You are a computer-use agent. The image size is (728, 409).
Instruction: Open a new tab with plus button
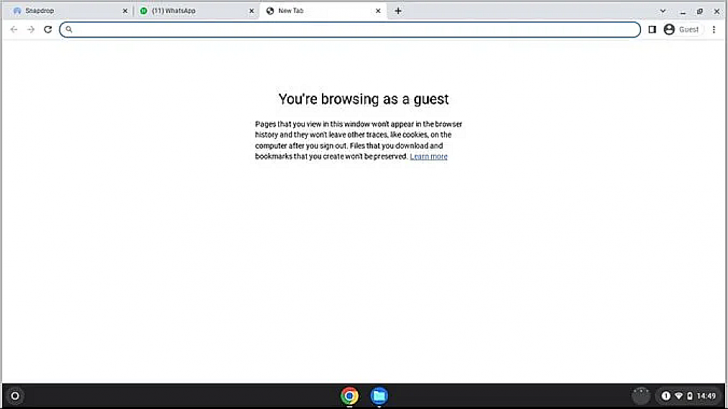click(398, 11)
